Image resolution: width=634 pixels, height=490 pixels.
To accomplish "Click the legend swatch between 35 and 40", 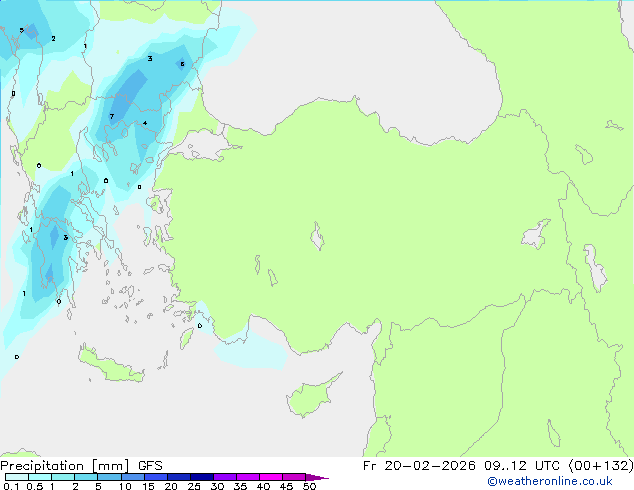I will [x=247, y=477].
